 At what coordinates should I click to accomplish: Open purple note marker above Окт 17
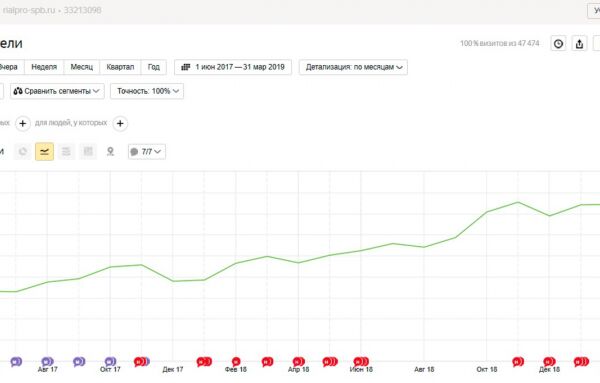pos(110,361)
